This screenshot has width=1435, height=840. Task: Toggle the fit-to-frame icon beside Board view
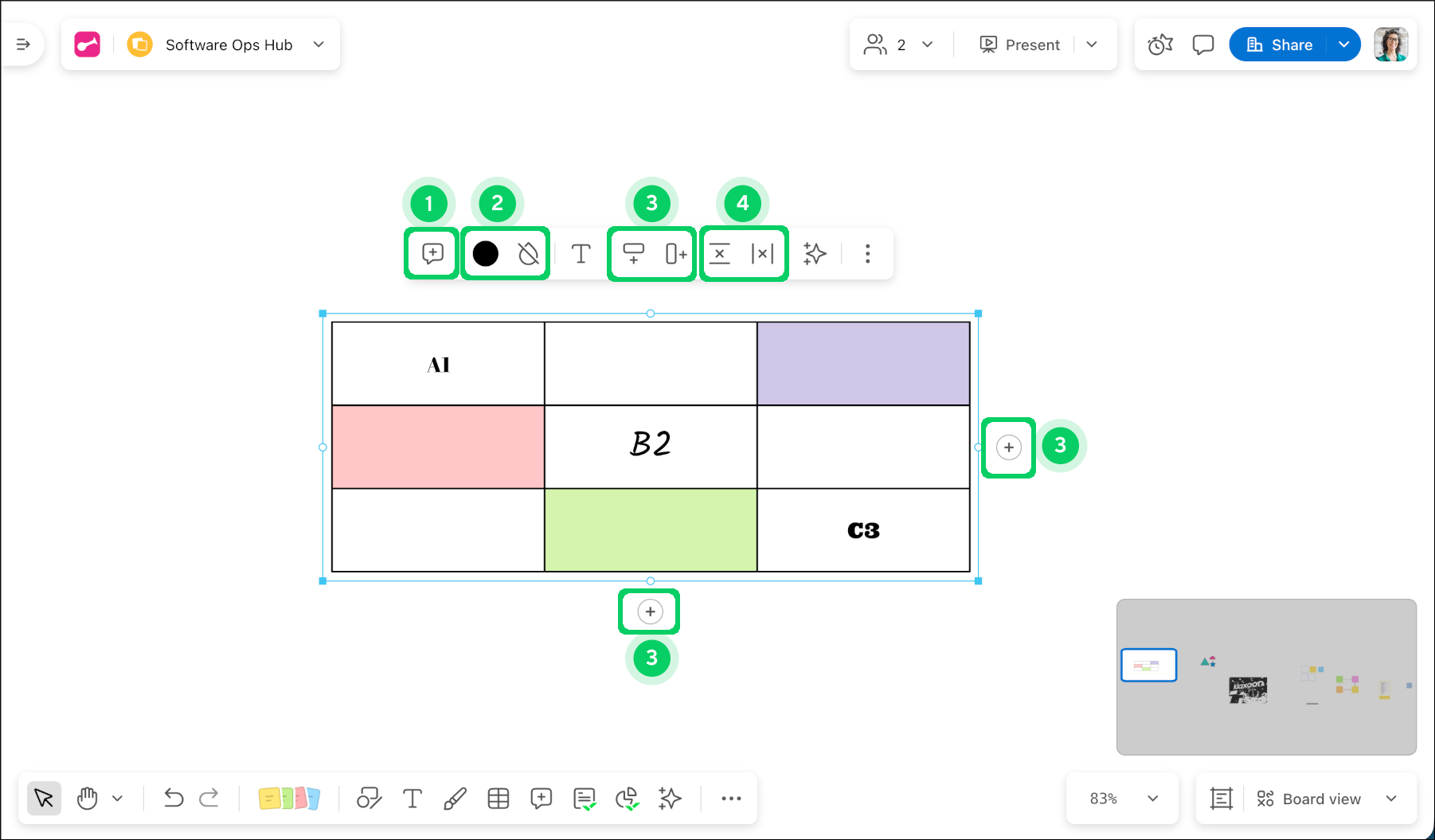tap(1221, 799)
